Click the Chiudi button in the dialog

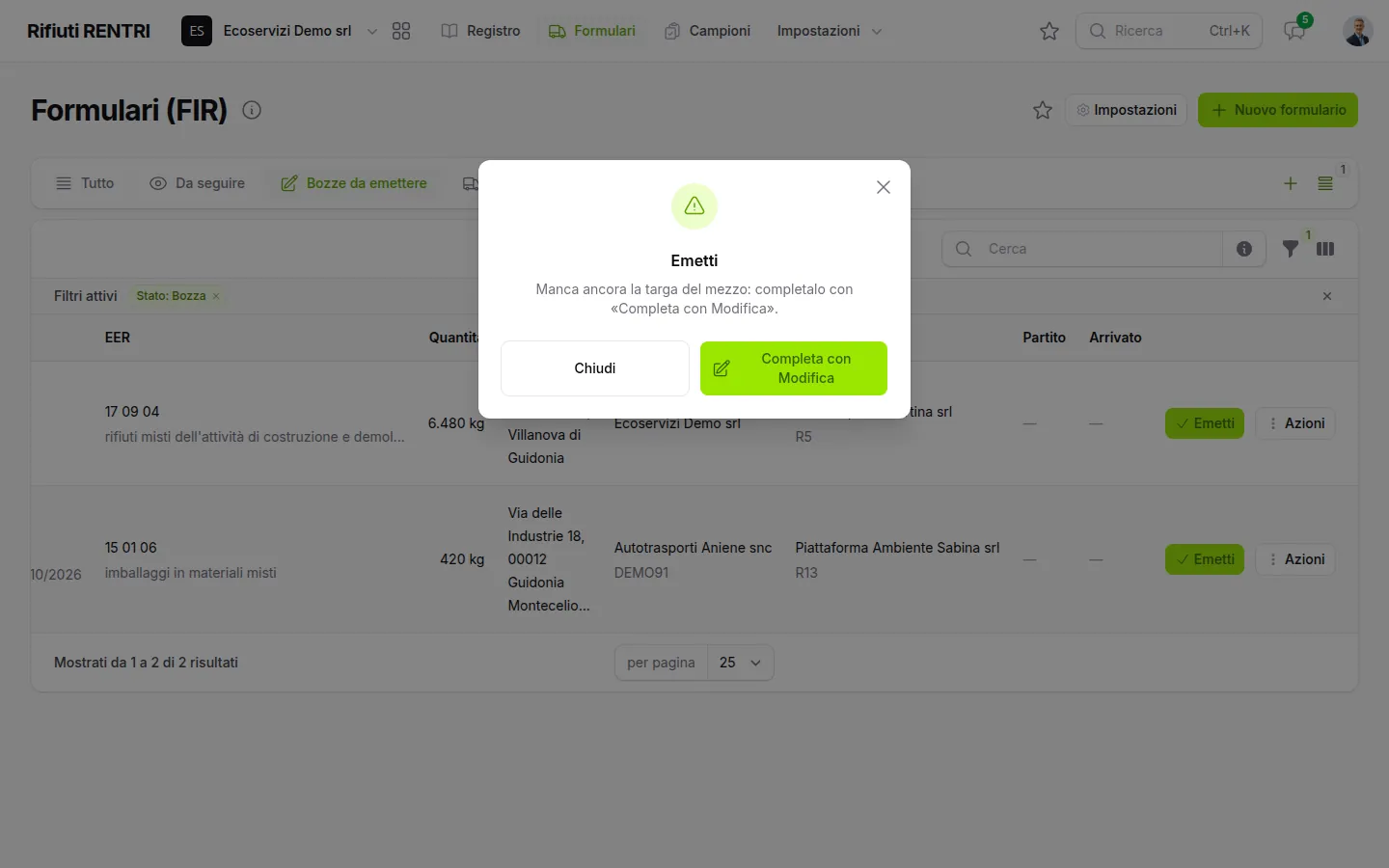click(595, 368)
